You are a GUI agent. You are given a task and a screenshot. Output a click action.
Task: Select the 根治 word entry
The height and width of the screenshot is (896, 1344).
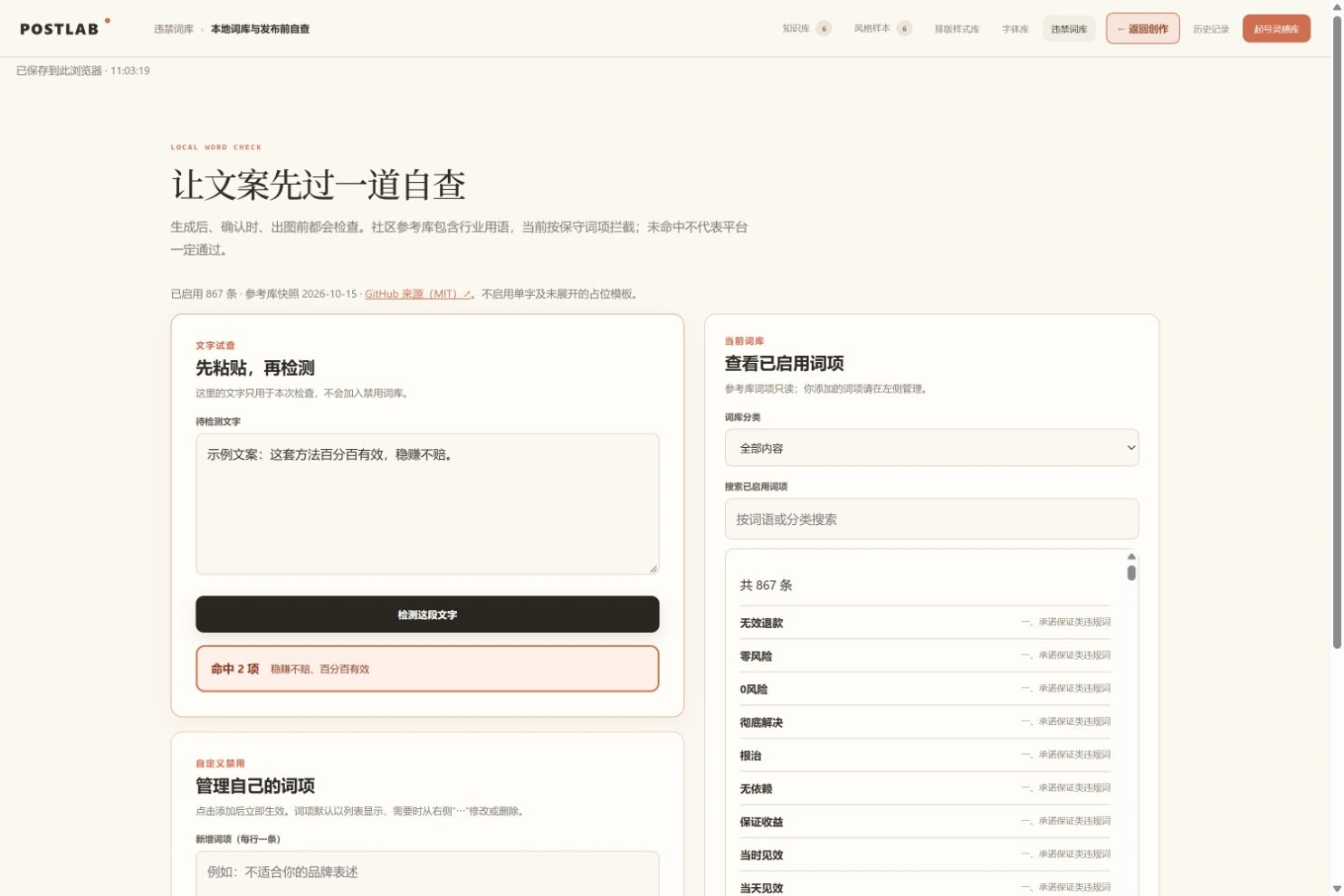point(925,756)
